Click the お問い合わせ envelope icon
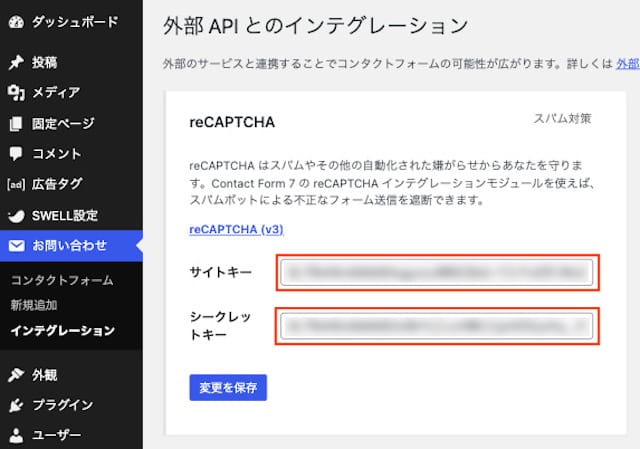640x449 pixels. pos(16,245)
